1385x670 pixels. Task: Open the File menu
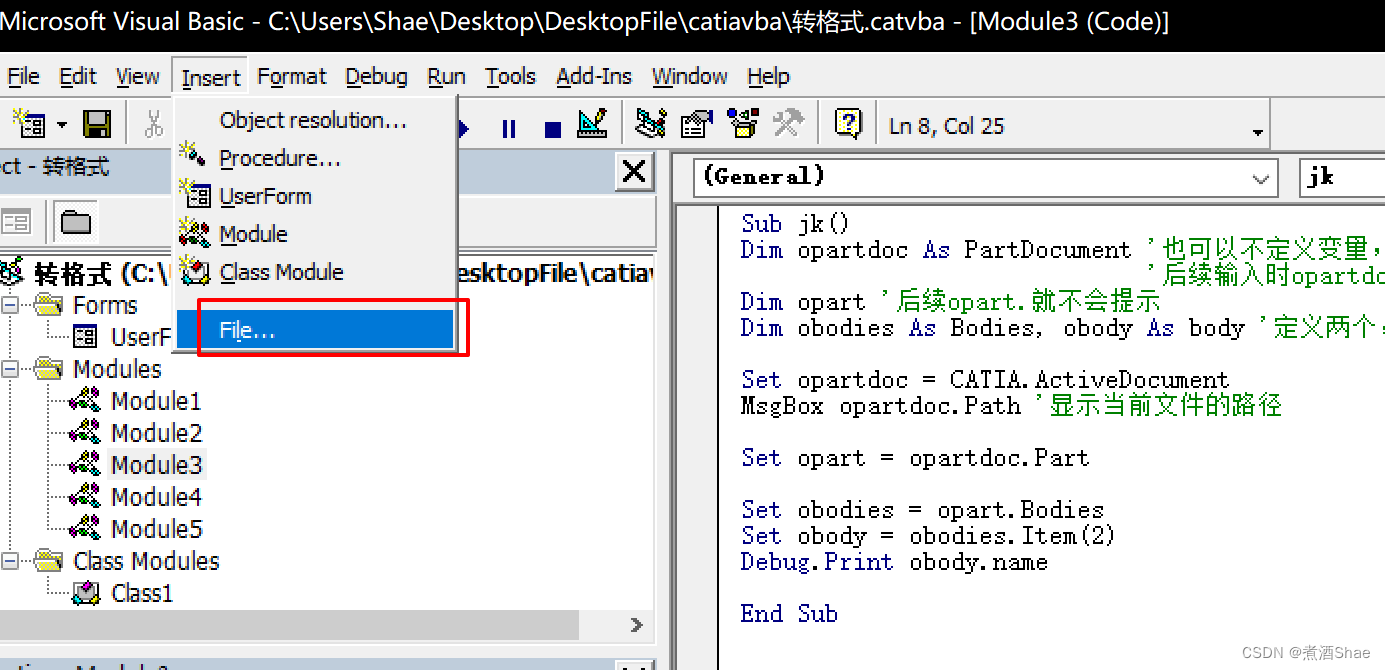pos(23,76)
